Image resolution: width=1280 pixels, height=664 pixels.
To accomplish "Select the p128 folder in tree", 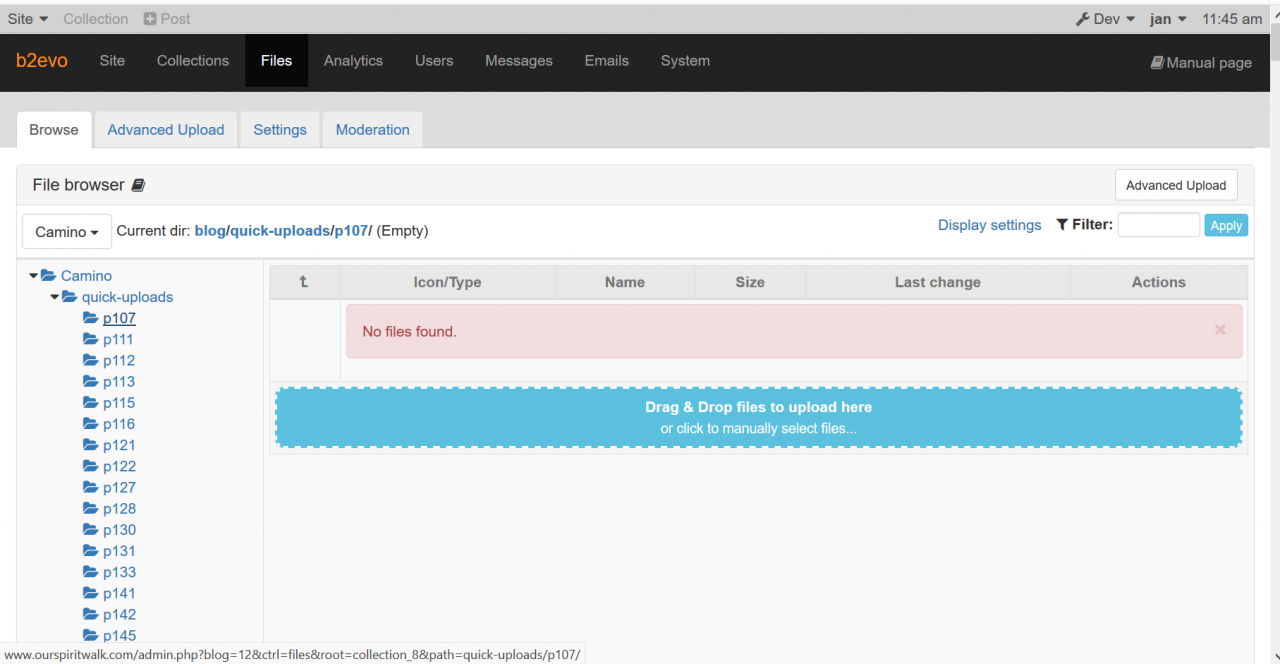I will pyautogui.click(x=119, y=509).
